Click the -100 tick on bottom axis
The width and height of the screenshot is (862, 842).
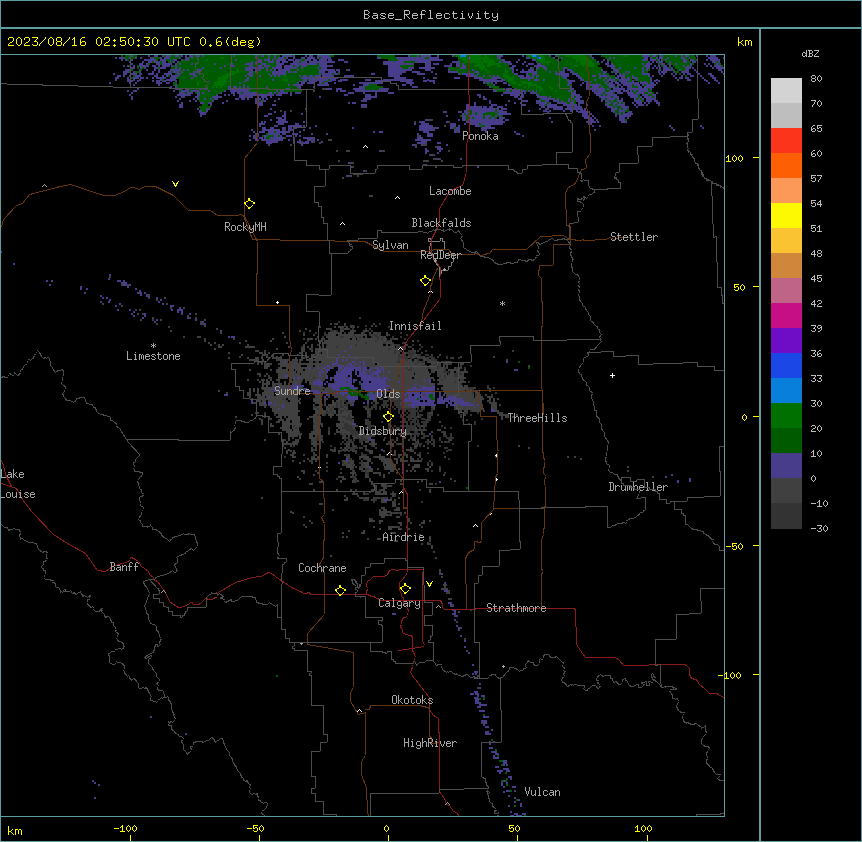[126, 828]
